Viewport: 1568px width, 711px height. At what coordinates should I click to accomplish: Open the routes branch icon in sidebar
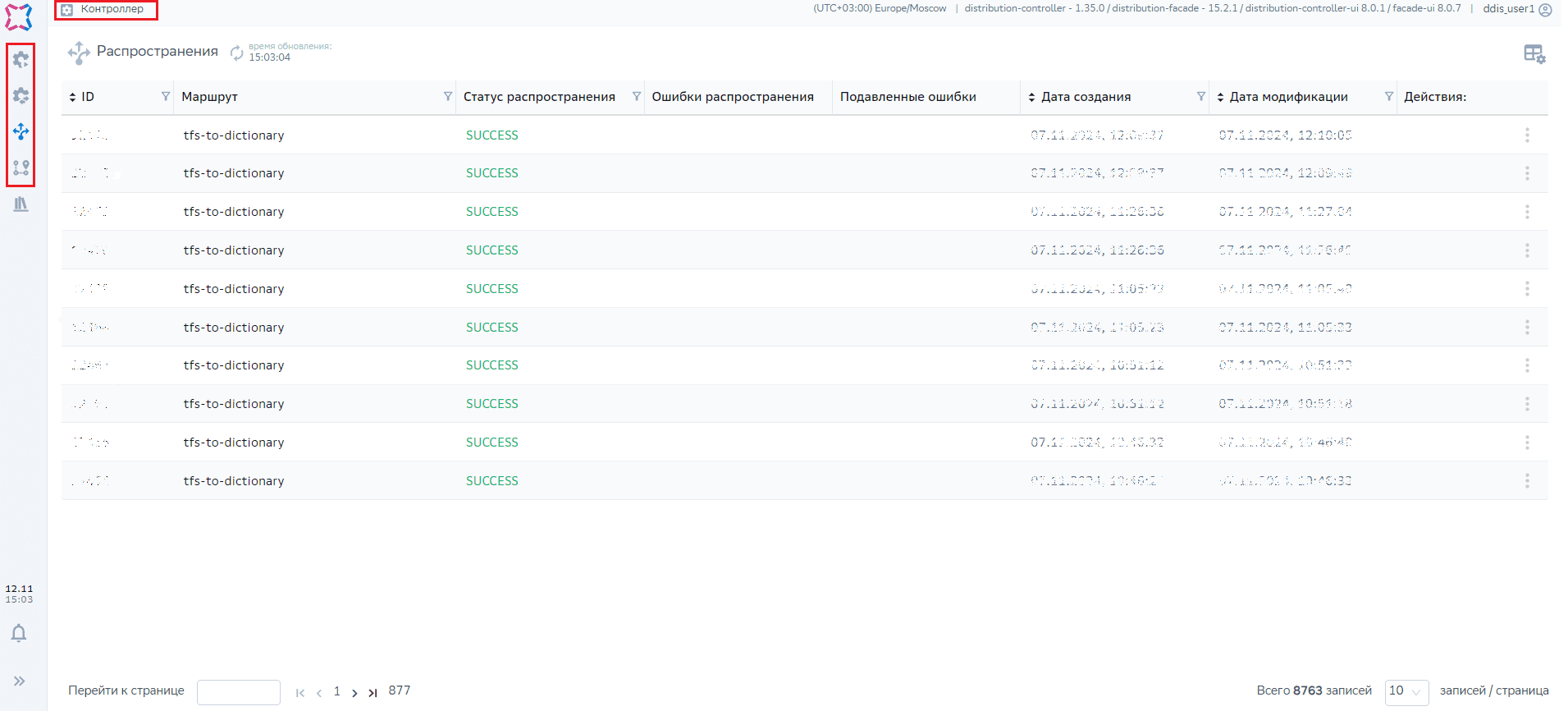(21, 167)
